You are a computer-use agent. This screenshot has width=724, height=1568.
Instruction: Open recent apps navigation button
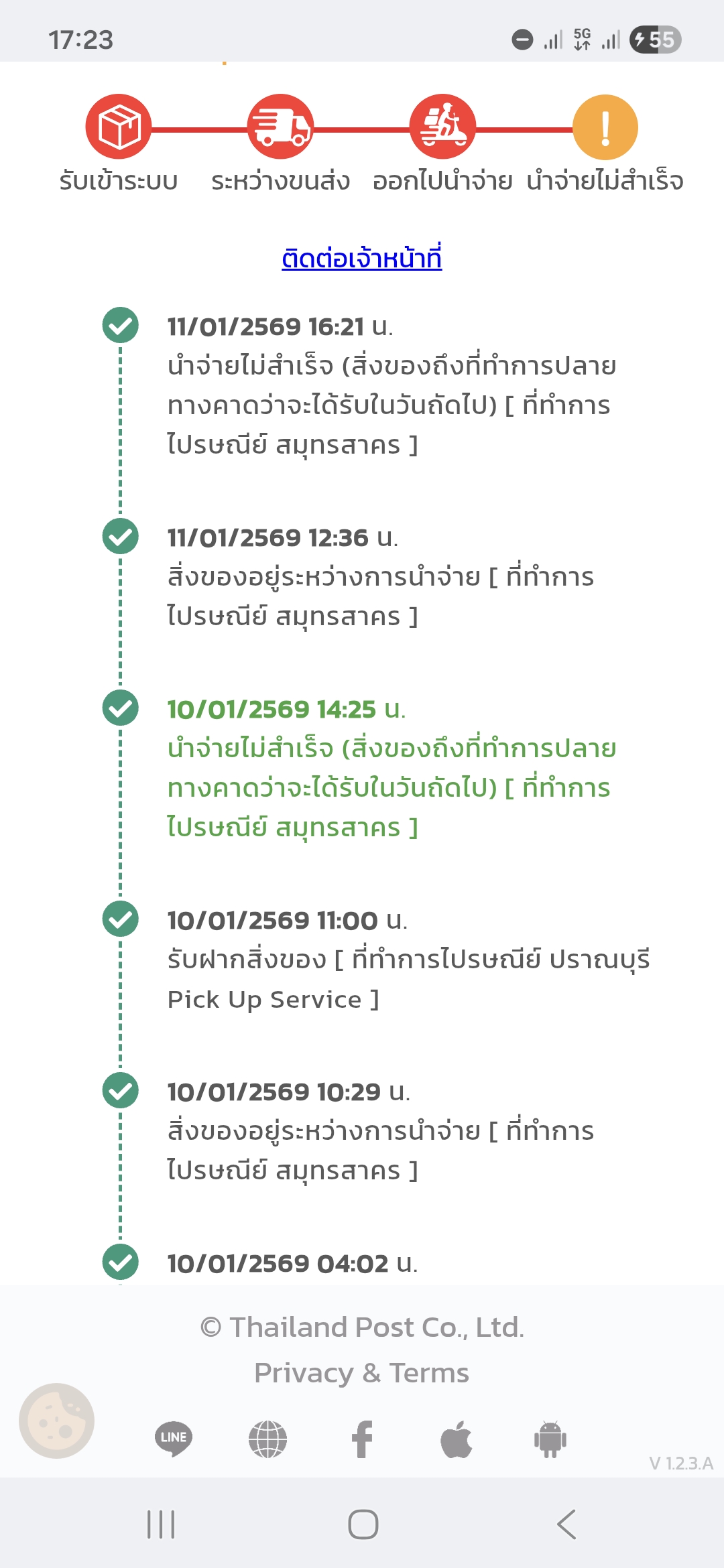click(161, 1524)
